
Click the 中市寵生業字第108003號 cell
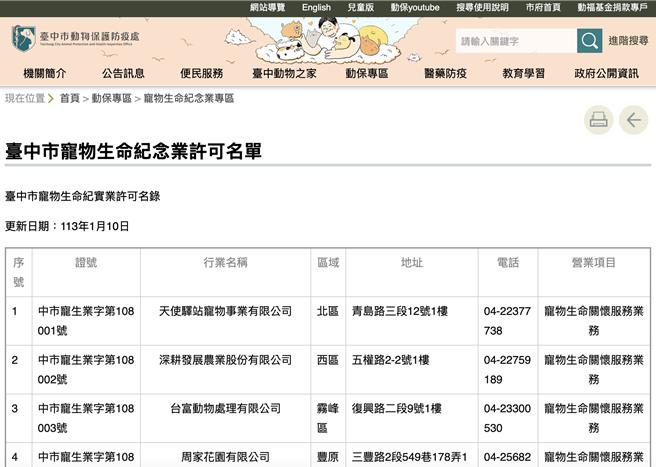[x=86, y=418]
